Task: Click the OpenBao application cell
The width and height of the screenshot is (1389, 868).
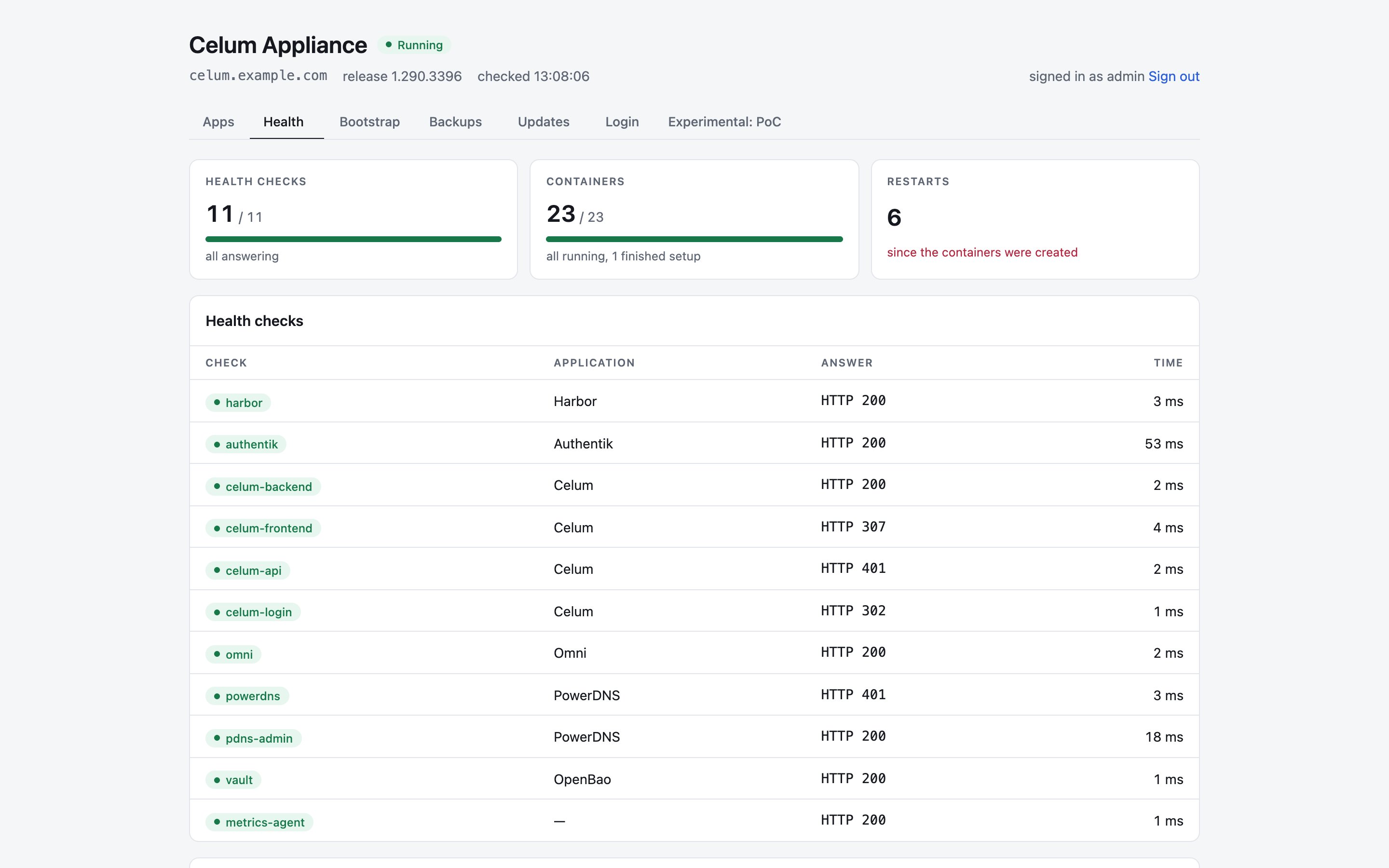Action: pos(582,780)
